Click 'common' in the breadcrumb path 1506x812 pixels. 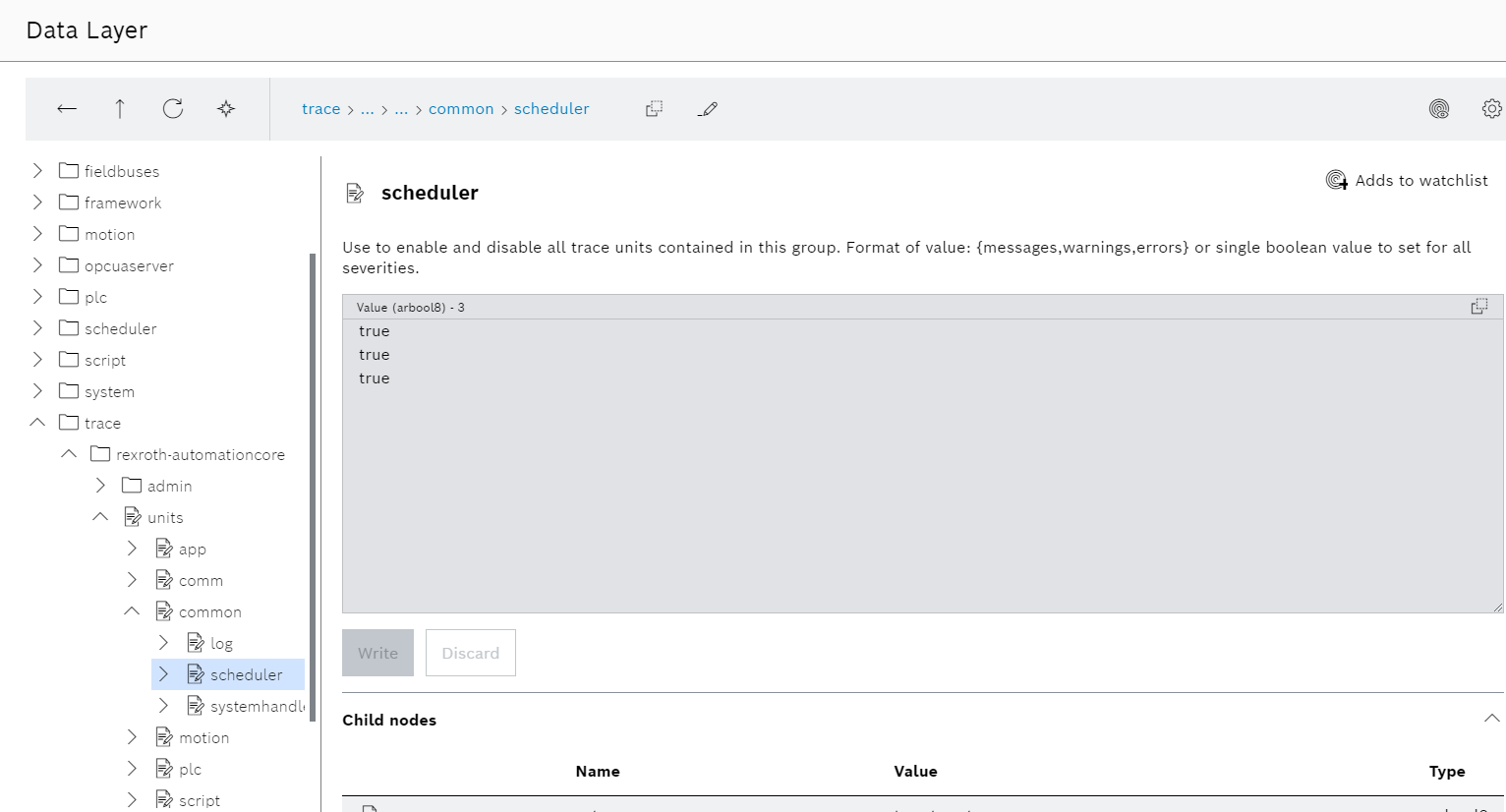[x=461, y=109]
